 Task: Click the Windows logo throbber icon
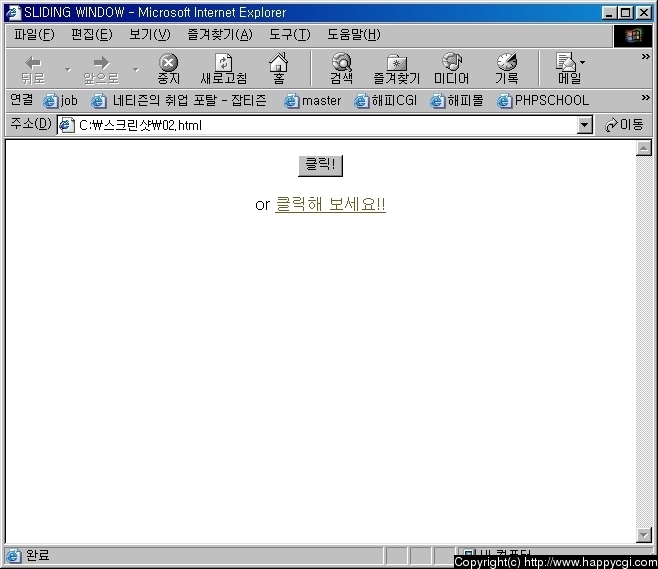(x=633, y=36)
